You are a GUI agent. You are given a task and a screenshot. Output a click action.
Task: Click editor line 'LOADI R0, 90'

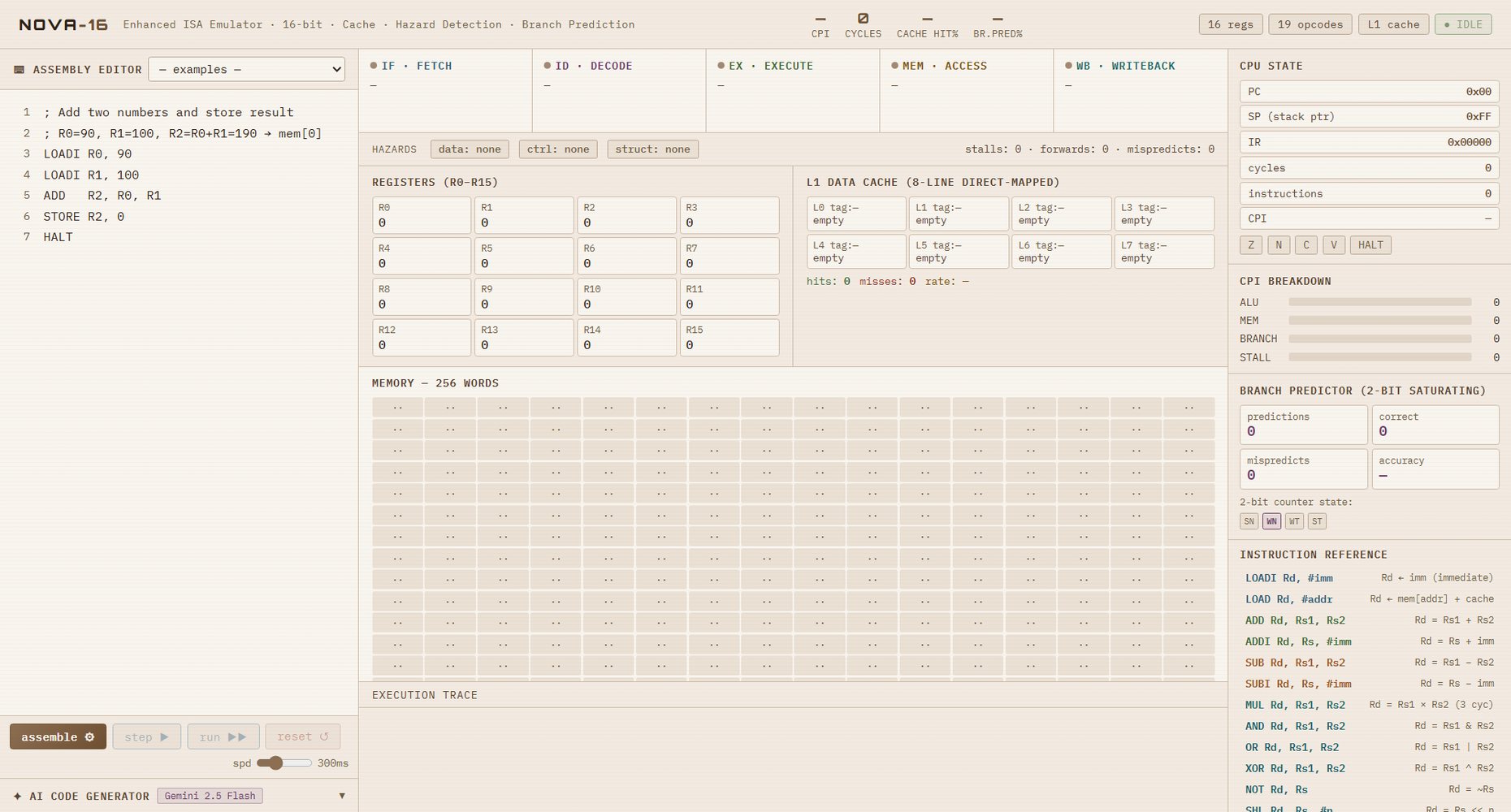tap(88, 153)
